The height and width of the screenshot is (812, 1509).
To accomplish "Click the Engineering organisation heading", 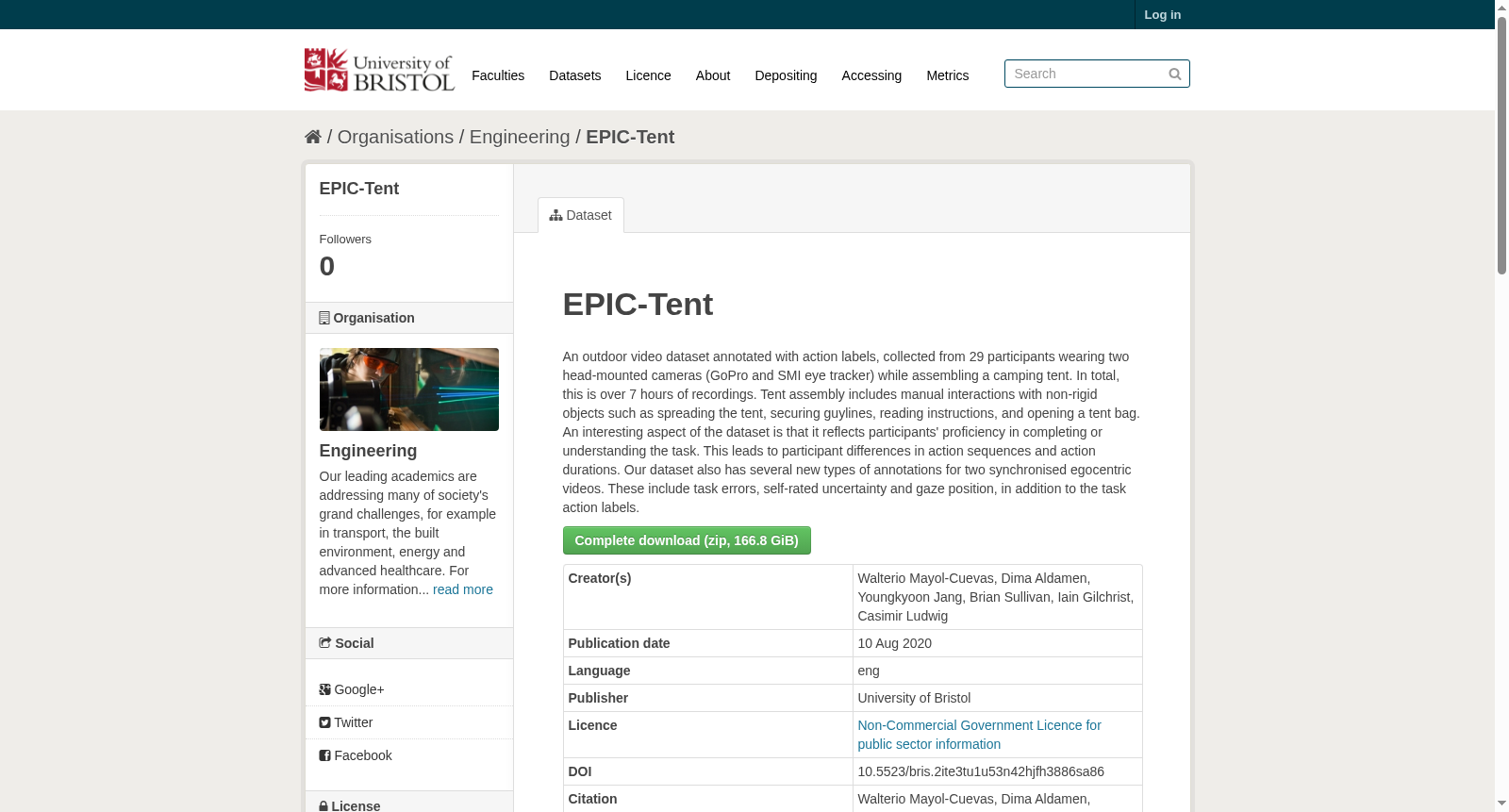I will [368, 451].
